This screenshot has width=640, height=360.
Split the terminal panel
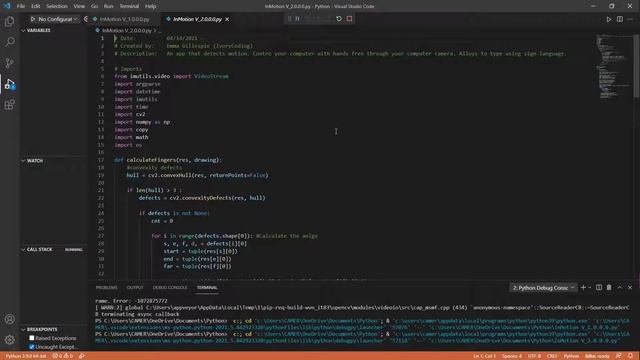click(x=599, y=288)
